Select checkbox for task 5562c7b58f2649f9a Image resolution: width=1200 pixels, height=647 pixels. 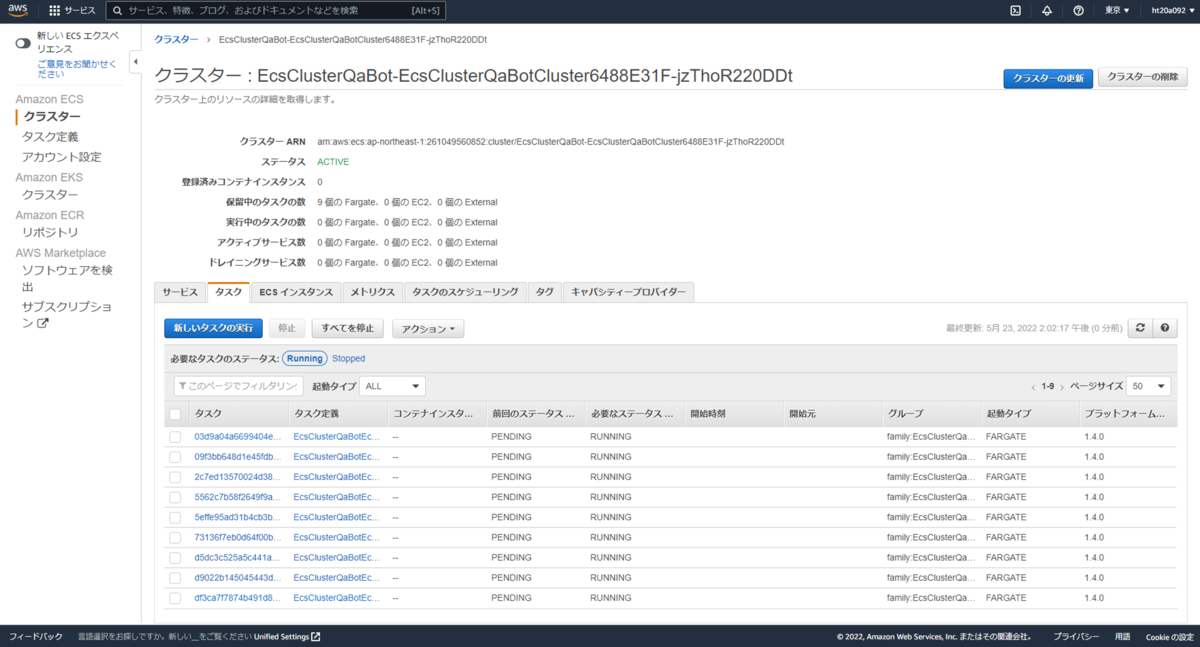point(175,497)
